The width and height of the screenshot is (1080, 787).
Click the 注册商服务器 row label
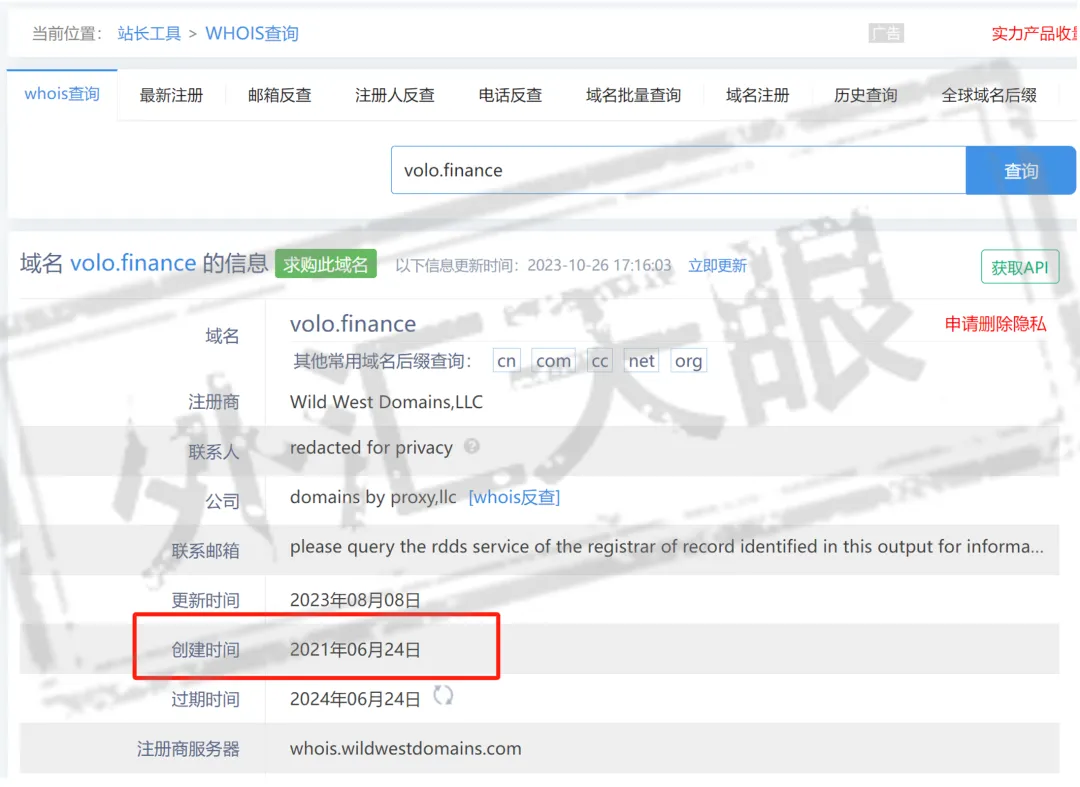[188, 749]
